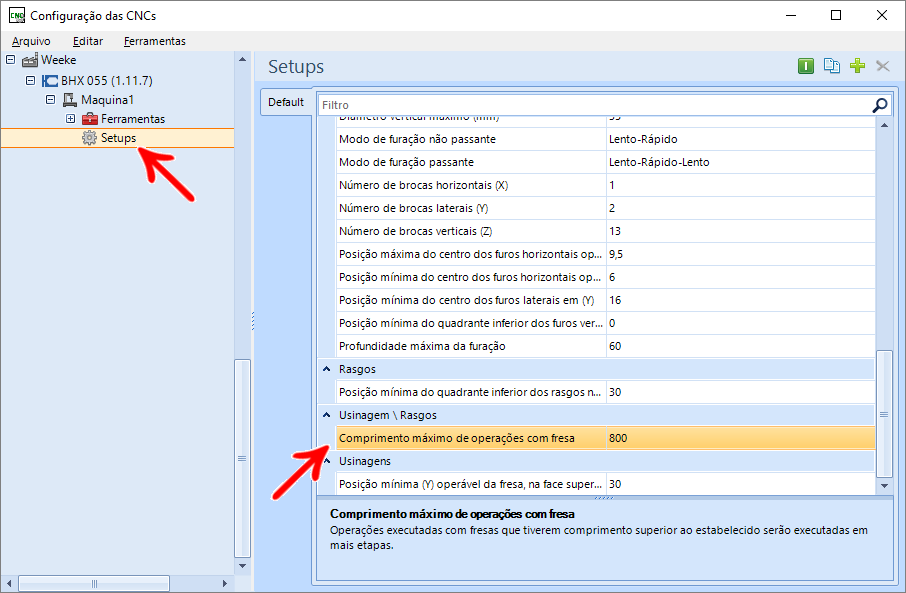The width and height of the screenshot is (906, 593).
Task: Click the tree panel vertical scroll thumb
Action: tap(242, 458)
